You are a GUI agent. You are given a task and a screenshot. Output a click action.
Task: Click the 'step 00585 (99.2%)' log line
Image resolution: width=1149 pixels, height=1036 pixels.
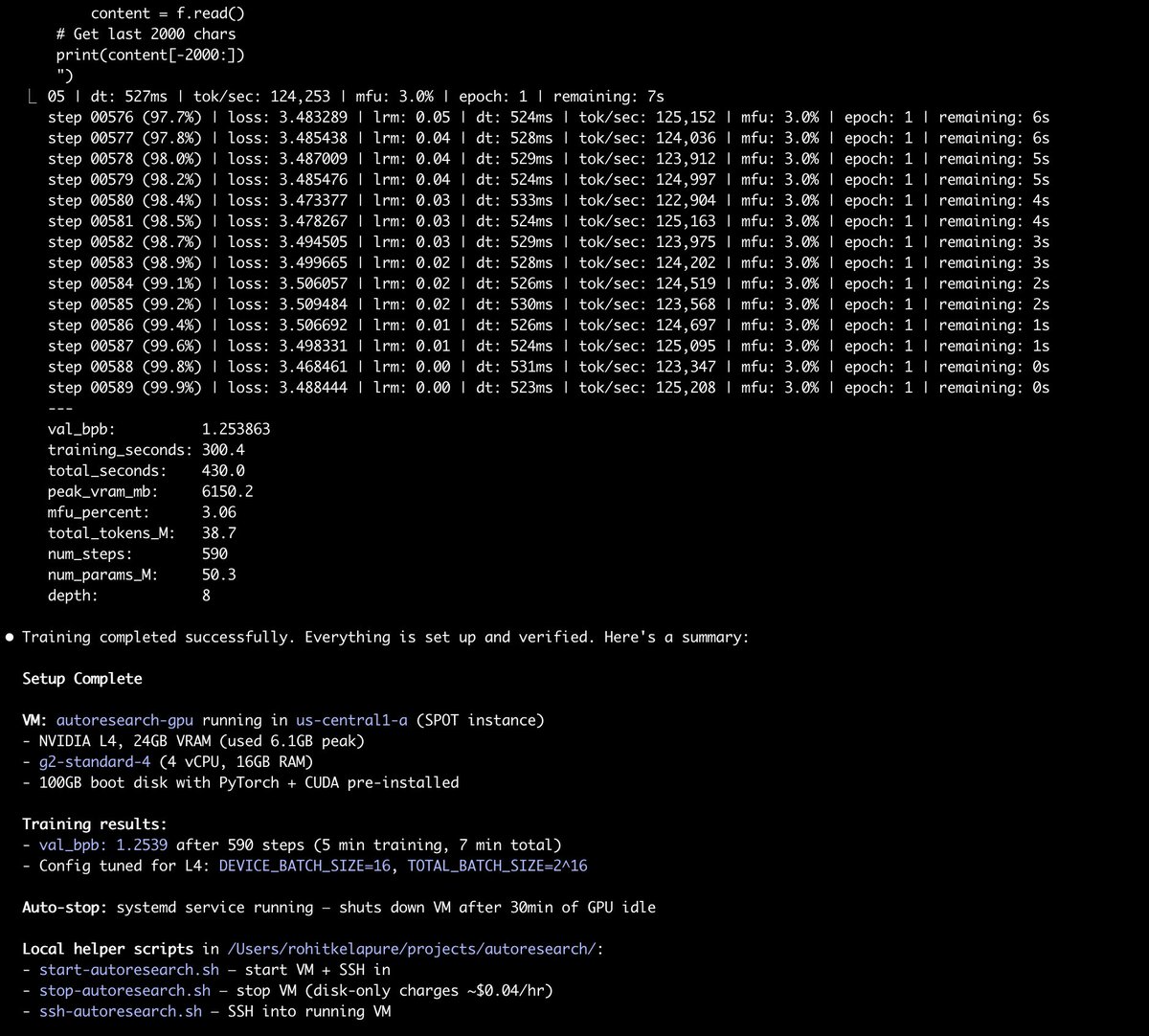549,304
